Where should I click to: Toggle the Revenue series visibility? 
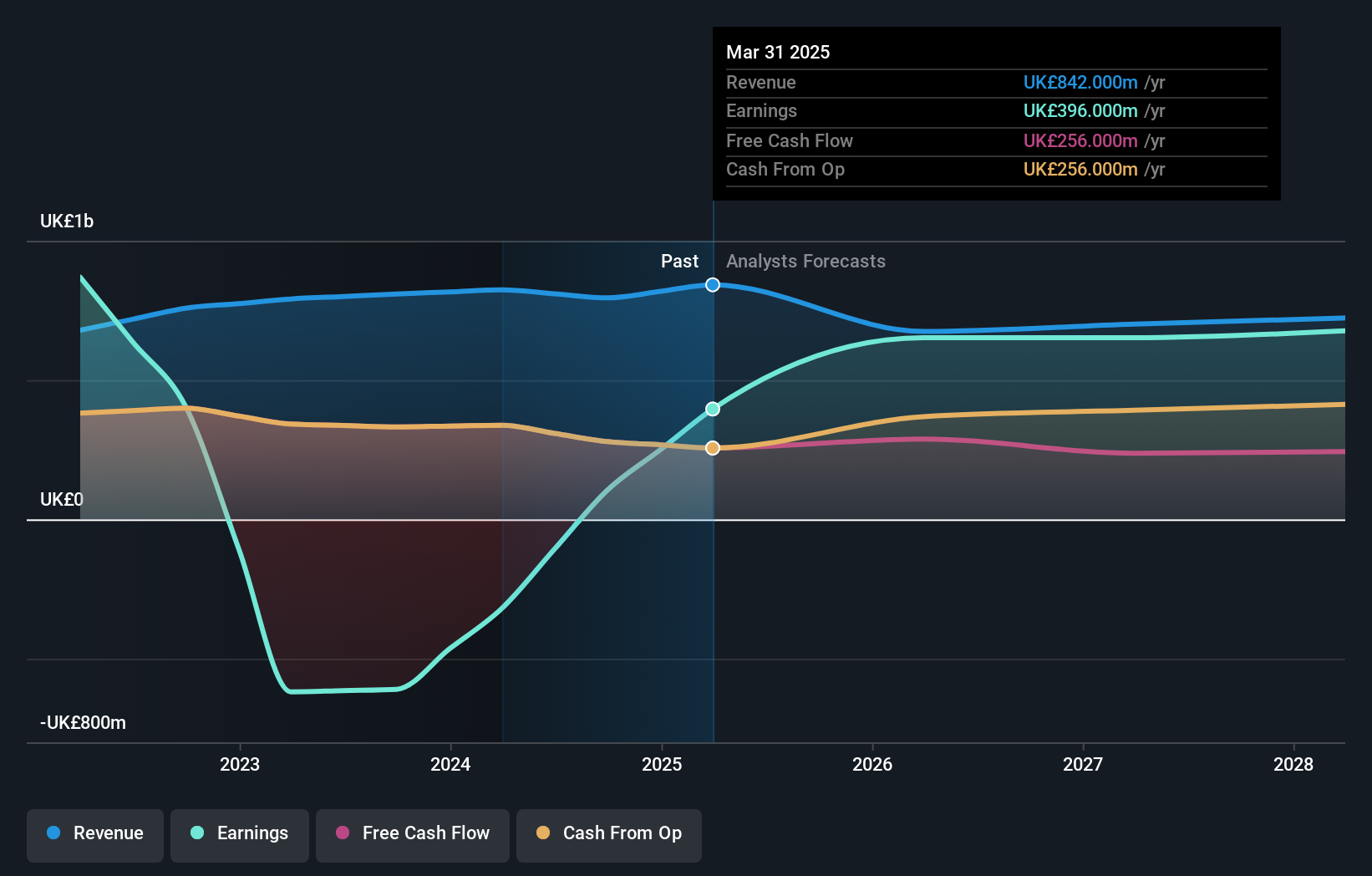[x=94, y=833]
